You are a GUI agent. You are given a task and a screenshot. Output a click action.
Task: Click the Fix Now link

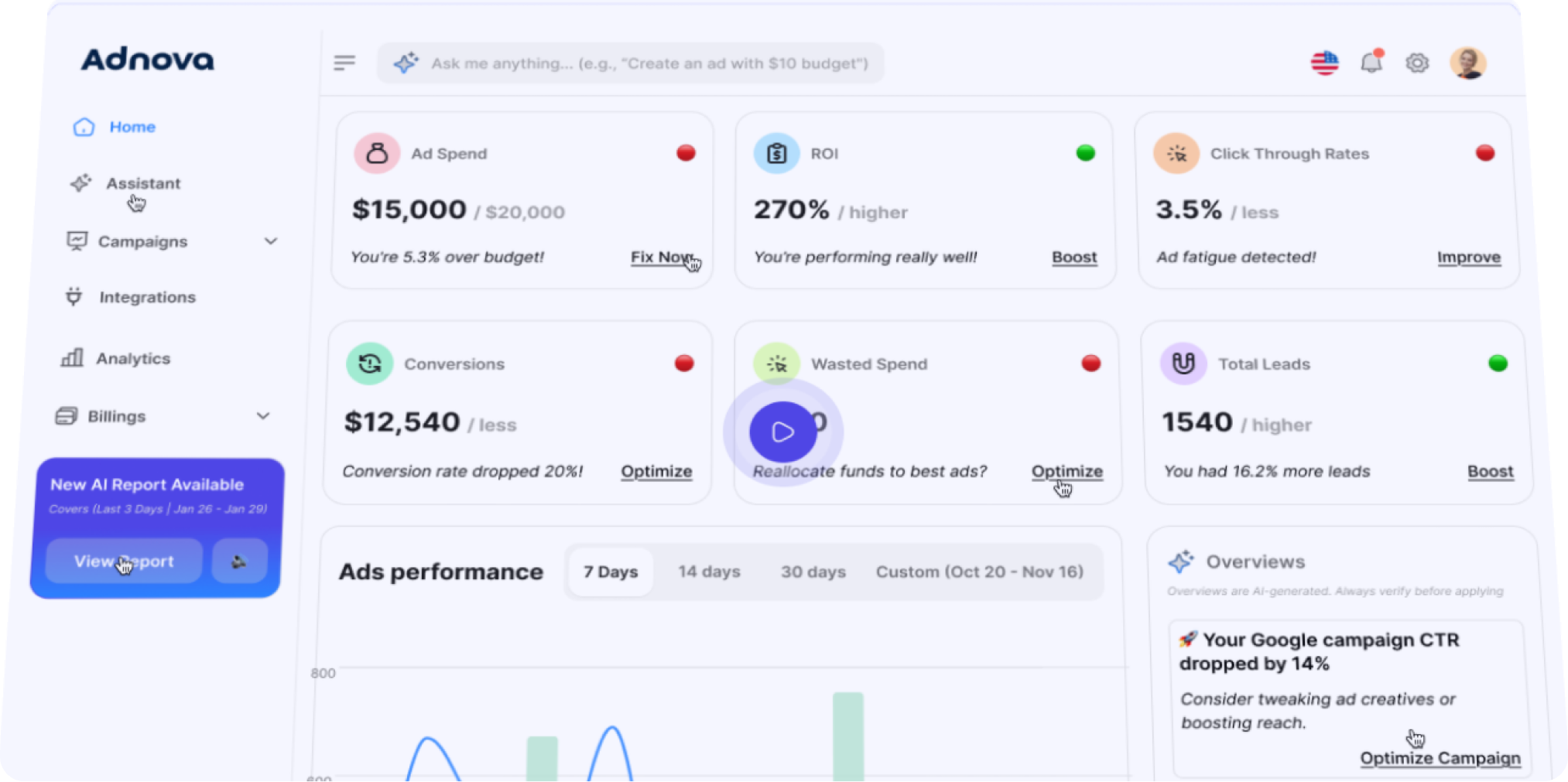point(662,257)
